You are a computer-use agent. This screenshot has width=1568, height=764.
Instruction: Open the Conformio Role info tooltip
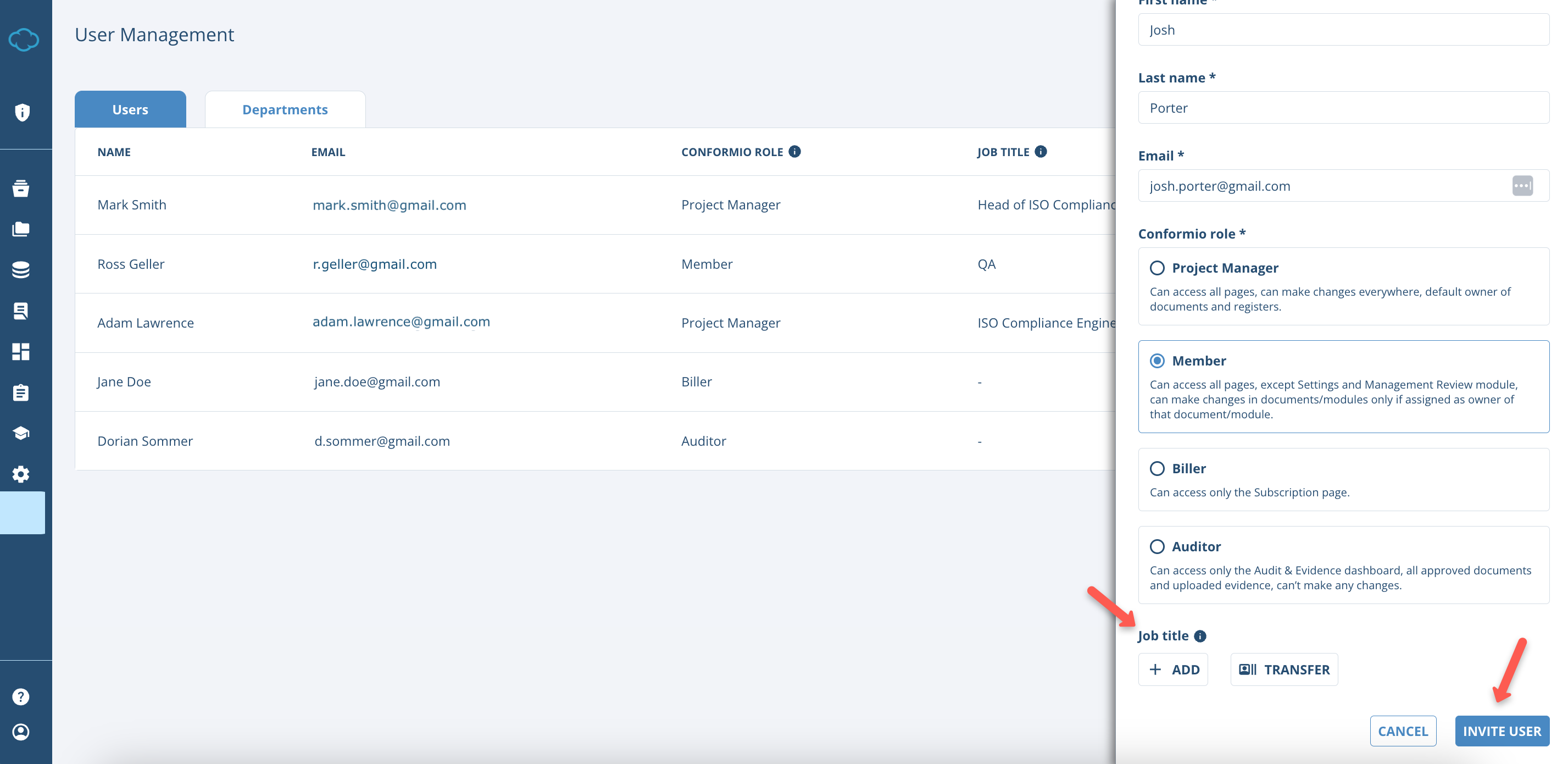coord(795,152)
